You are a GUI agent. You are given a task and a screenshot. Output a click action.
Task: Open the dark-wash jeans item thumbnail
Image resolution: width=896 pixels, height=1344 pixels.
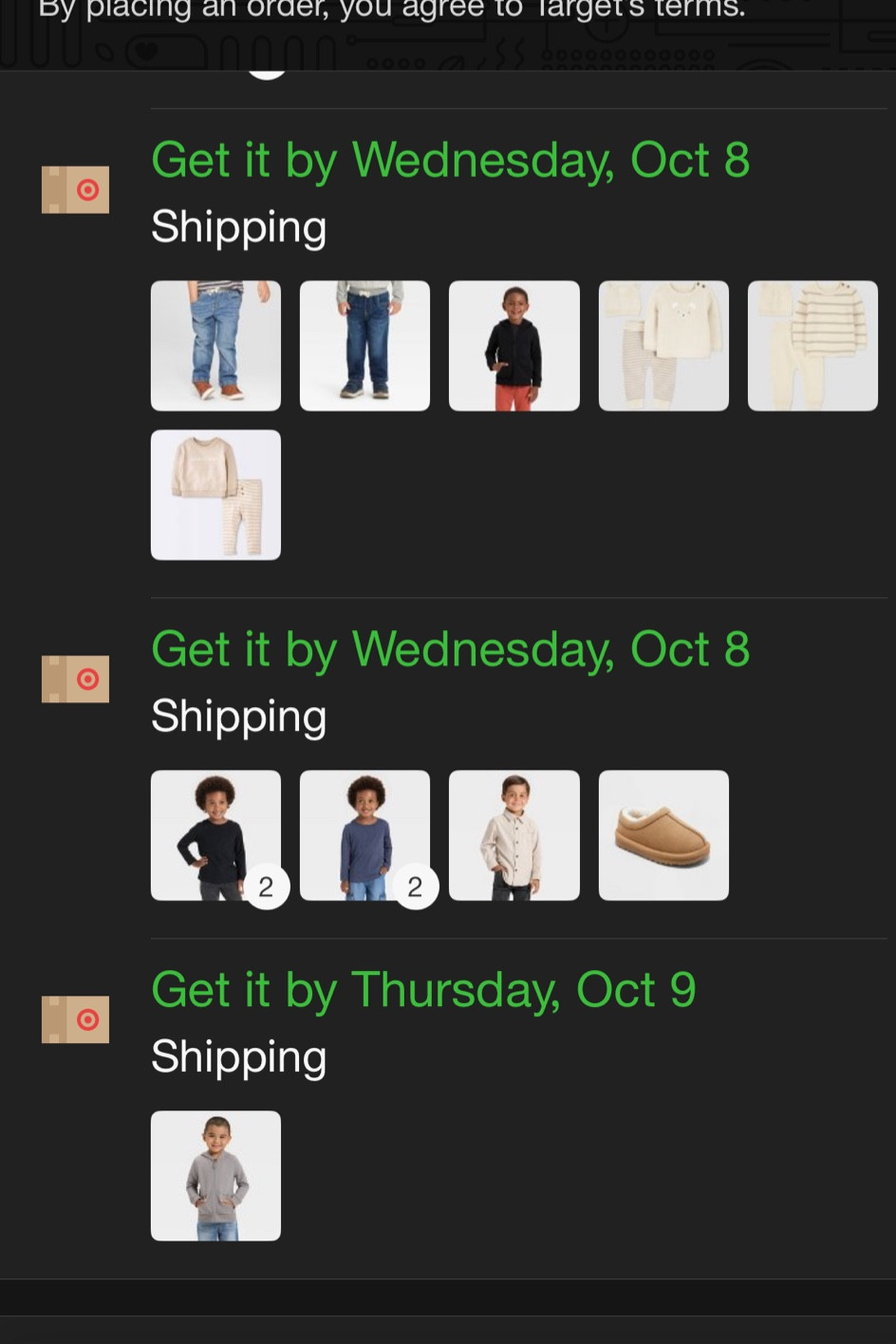tap(364, 345)
